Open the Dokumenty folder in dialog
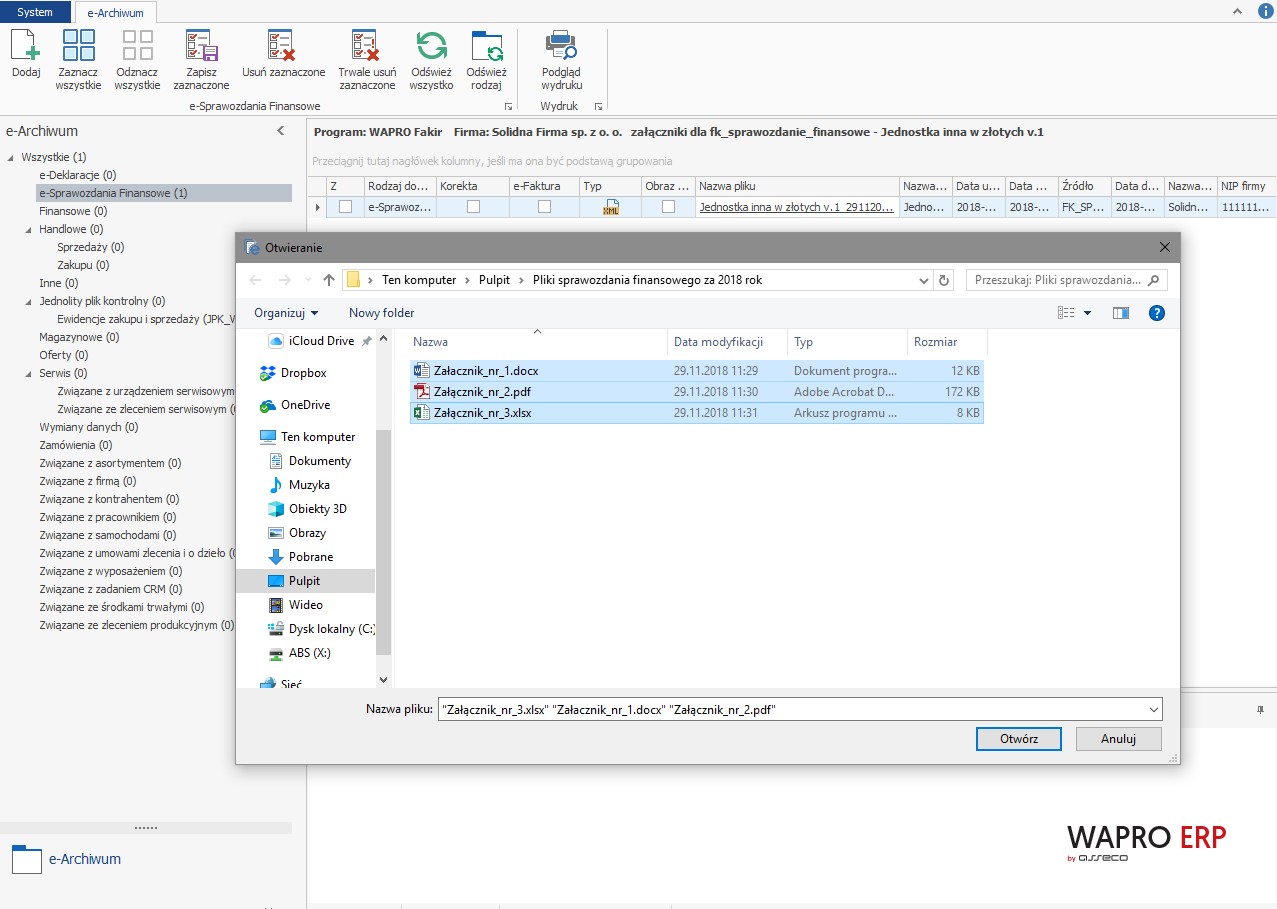This screenshot has width=1277, height=909. 310,461
